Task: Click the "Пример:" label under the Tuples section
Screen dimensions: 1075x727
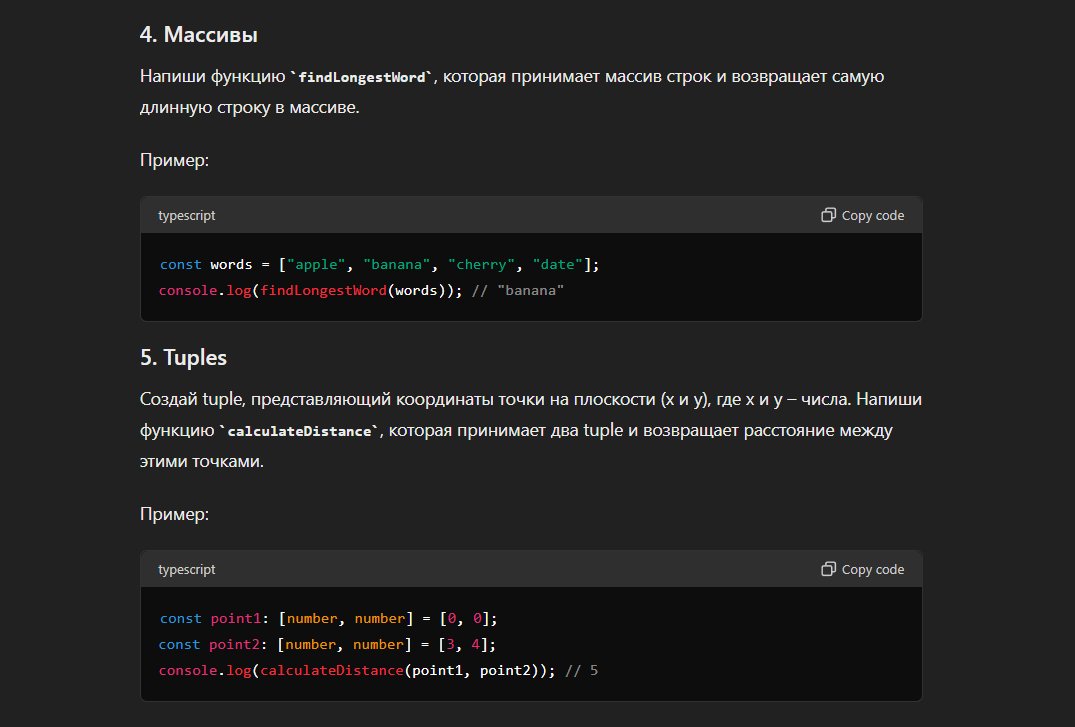Action: click(x=174, y=515)
